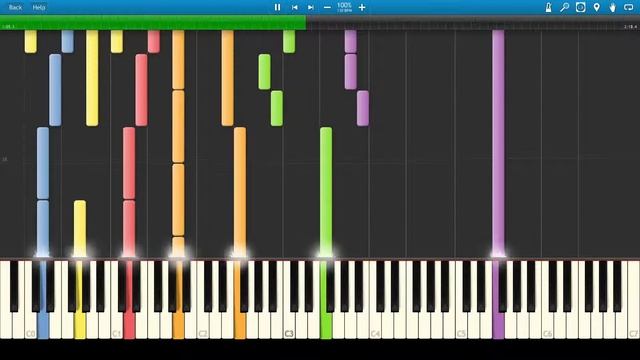
Task: Skip forward to the next section
Action: pos(311,7)
